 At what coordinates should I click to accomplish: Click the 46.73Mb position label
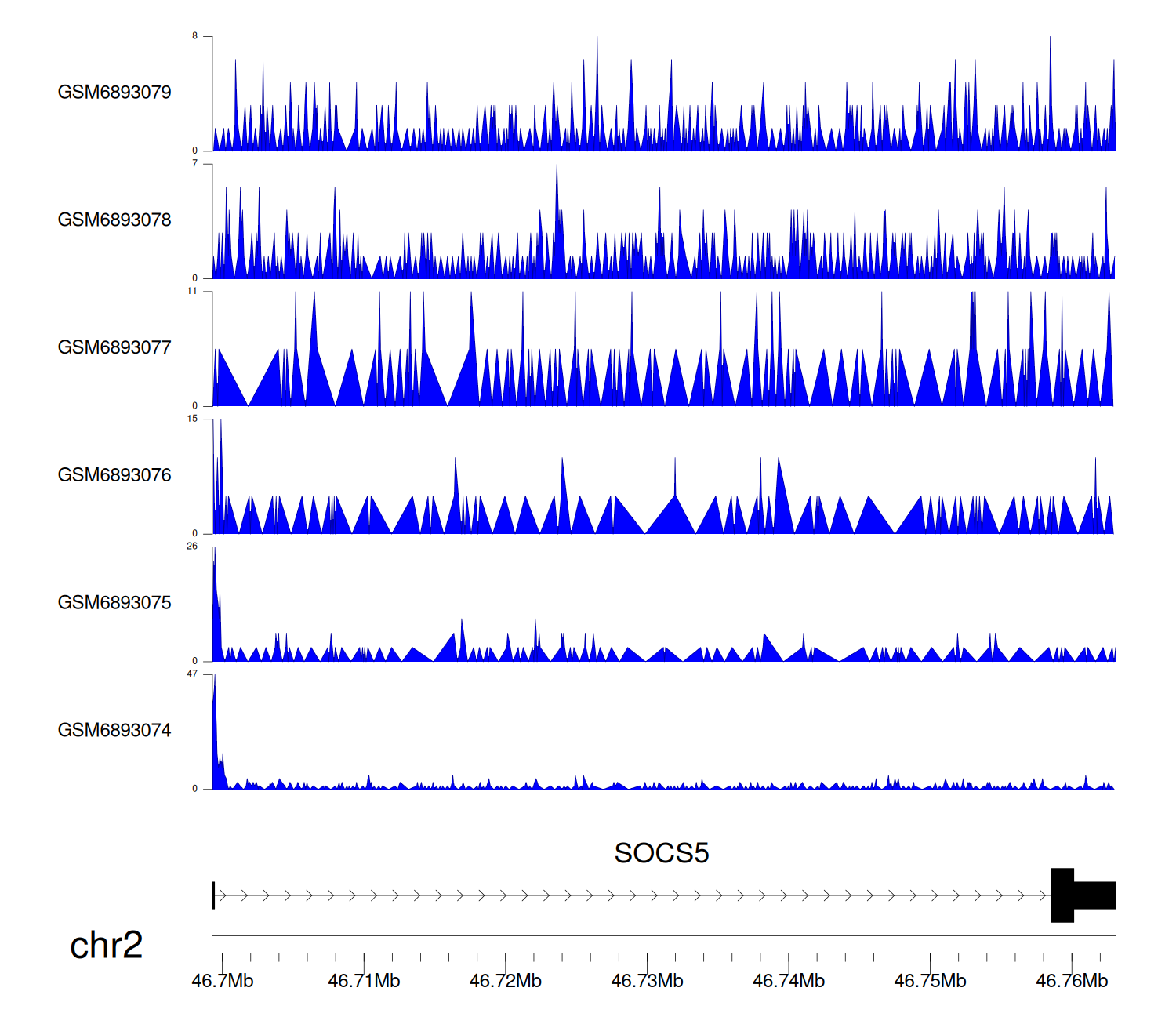[647, 981]
